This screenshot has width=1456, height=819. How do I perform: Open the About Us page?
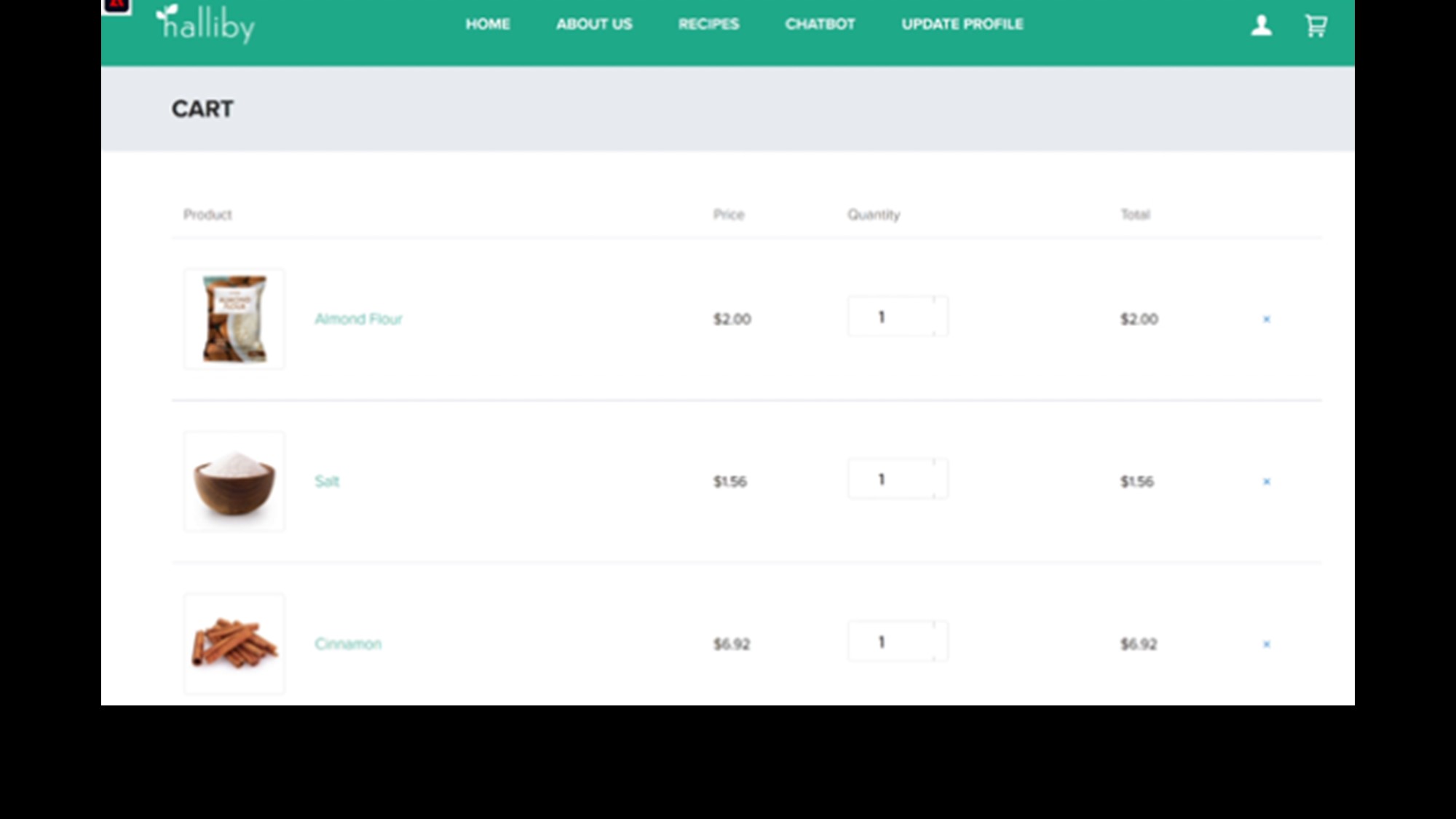[594, 24]
